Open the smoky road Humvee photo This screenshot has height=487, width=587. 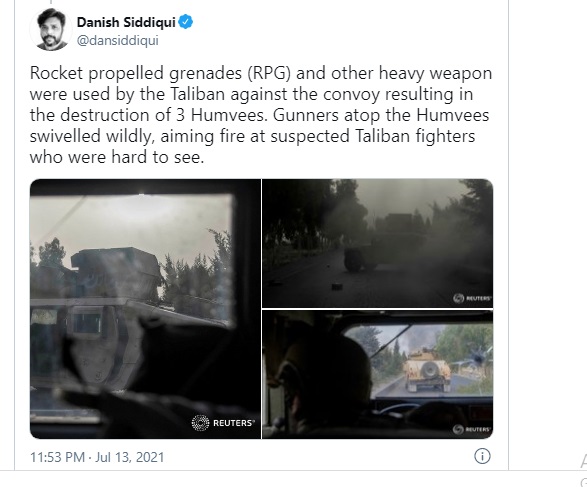click(378, 243)
